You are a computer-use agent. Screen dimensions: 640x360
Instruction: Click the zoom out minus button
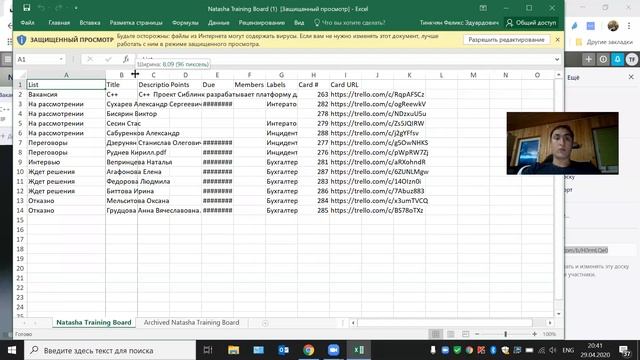pyautogui.click(x=477, y=334)
